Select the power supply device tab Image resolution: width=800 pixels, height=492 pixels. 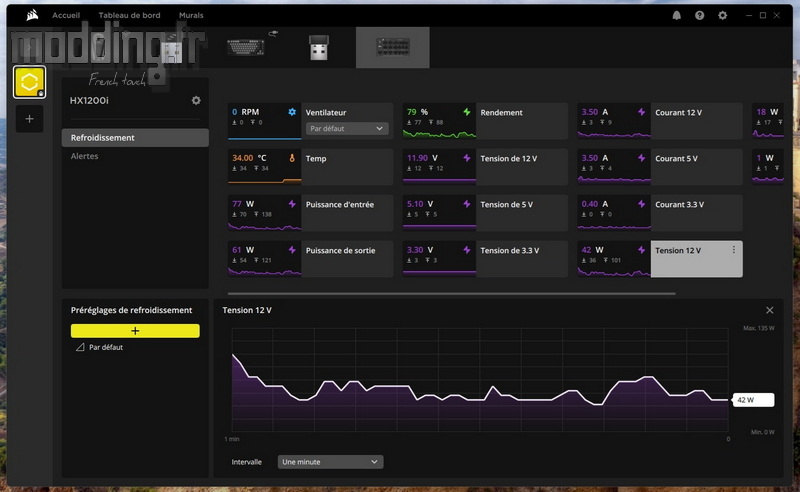[x=393, y=47]
